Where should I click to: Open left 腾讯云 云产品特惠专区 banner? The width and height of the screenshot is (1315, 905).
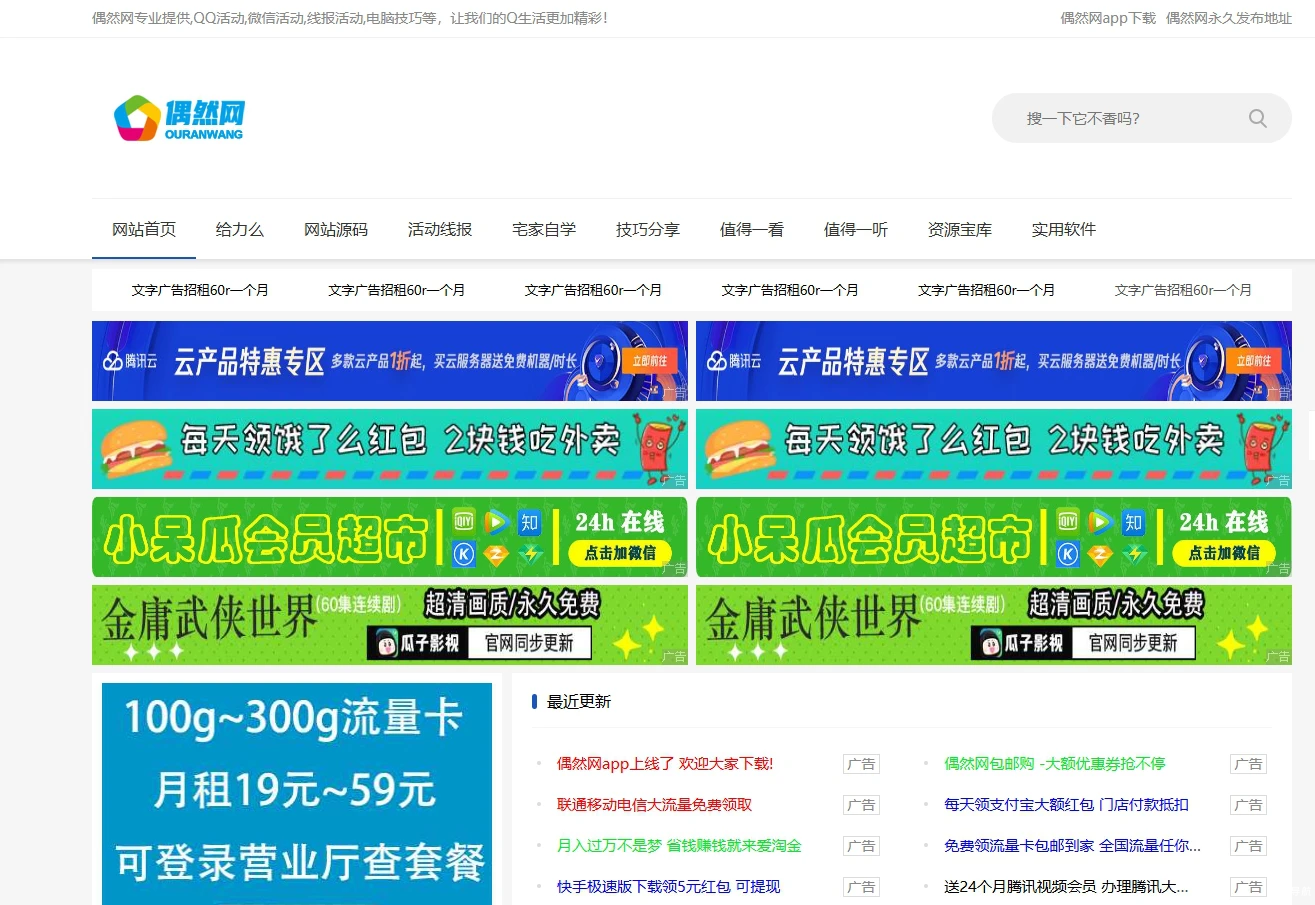390,361
